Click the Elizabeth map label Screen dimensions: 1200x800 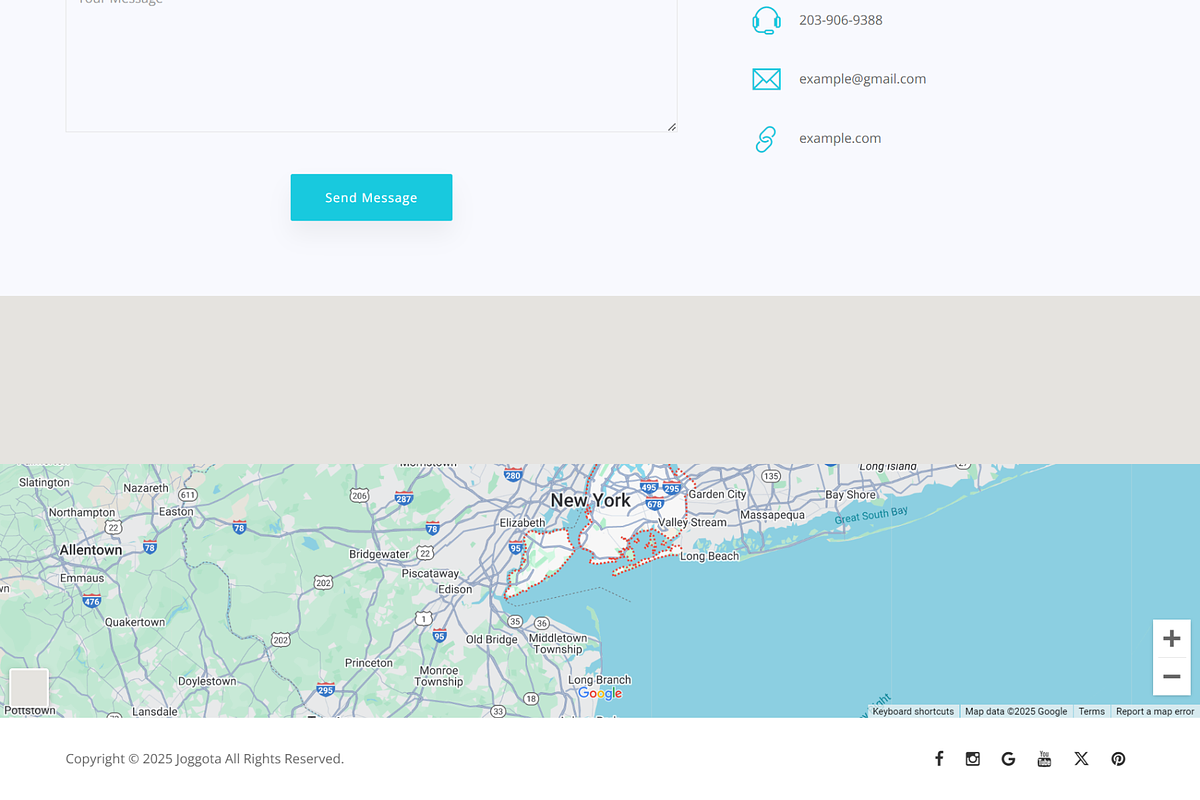(523, 522)
